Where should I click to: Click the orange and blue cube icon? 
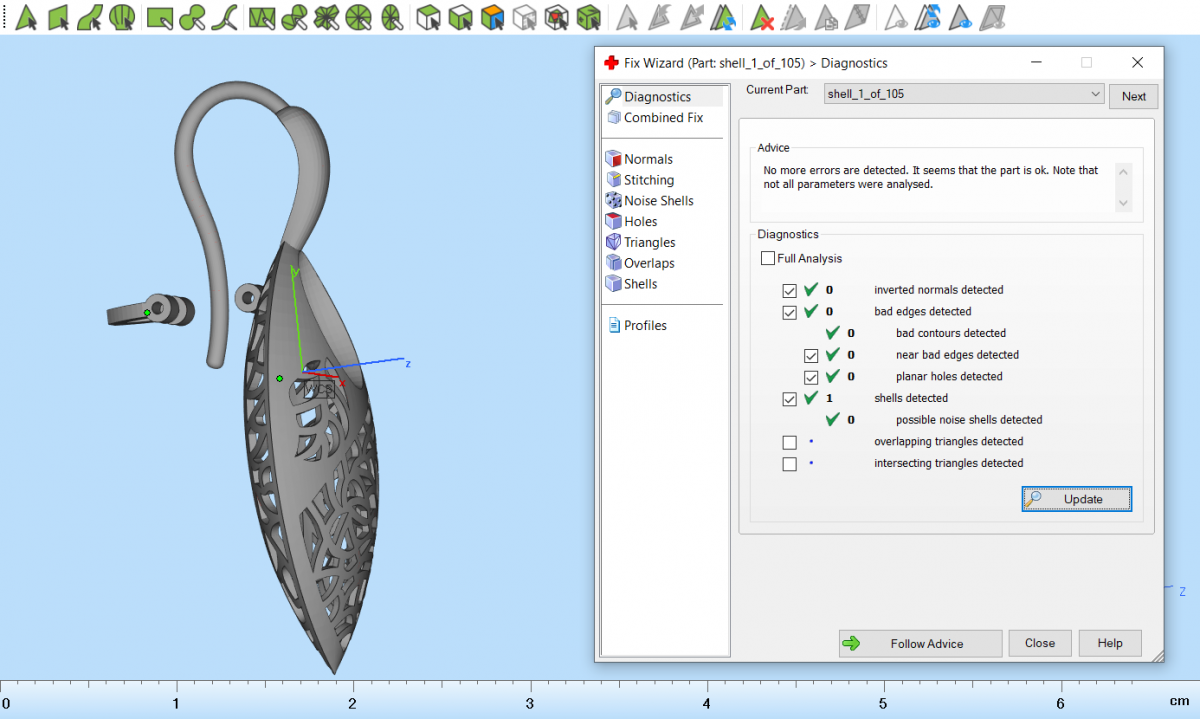pyautogui.click(x=491, y=17)
